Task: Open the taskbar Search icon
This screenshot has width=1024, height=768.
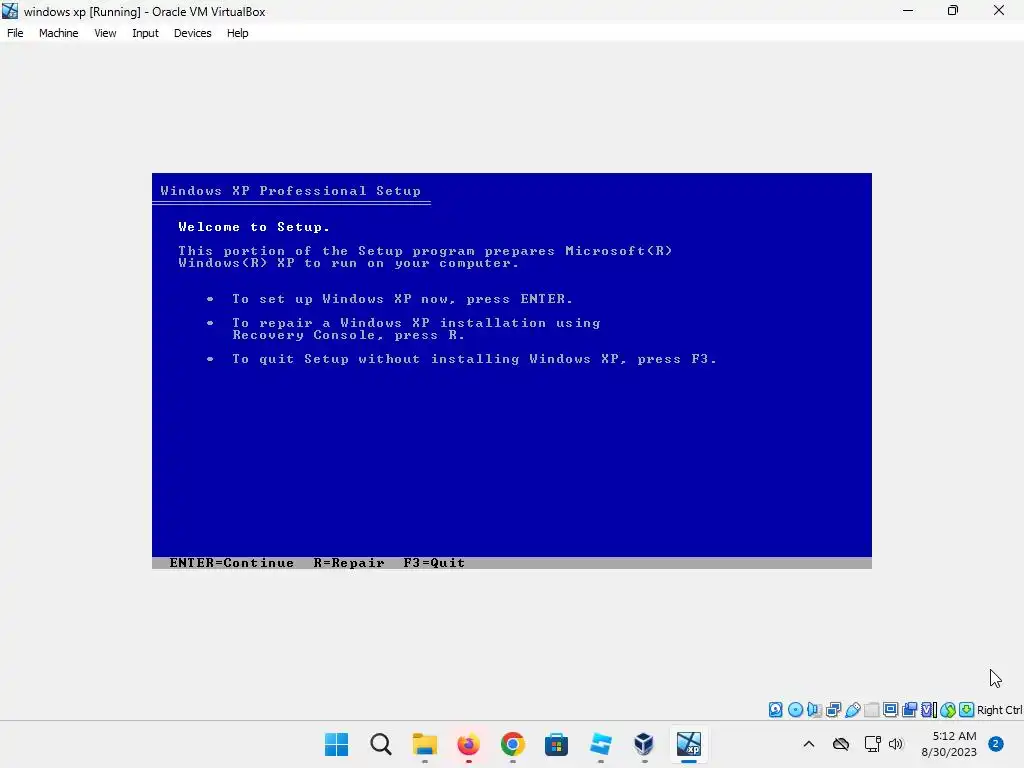Action: 381,744
